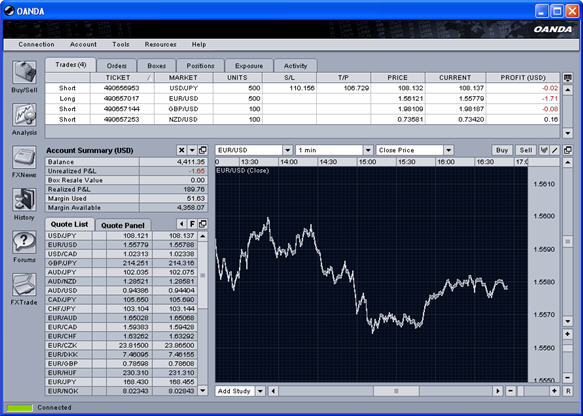The height and width of the screenshot is (416, 583).
Task: Click the Margin Available value 4,358.07
Action: coord(191,207)
